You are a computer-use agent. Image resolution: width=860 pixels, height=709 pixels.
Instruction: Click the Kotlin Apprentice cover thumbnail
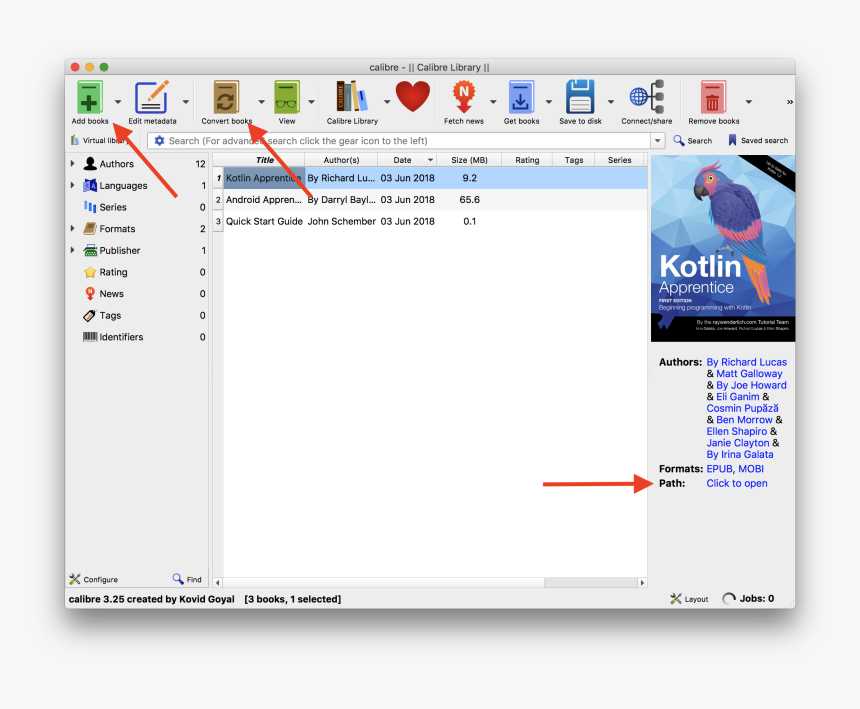click(723, 248)
